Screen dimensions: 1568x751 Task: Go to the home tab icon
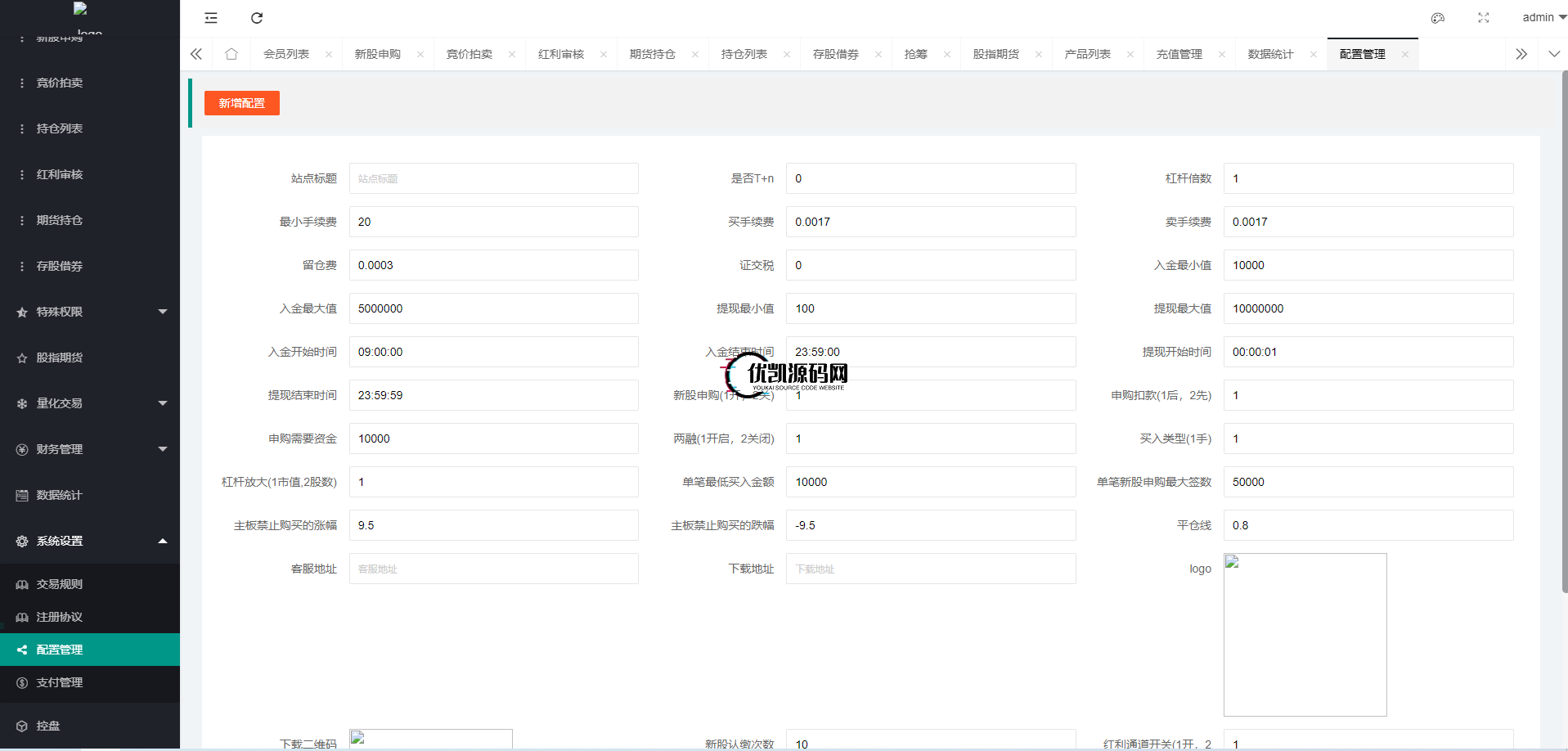231,54
